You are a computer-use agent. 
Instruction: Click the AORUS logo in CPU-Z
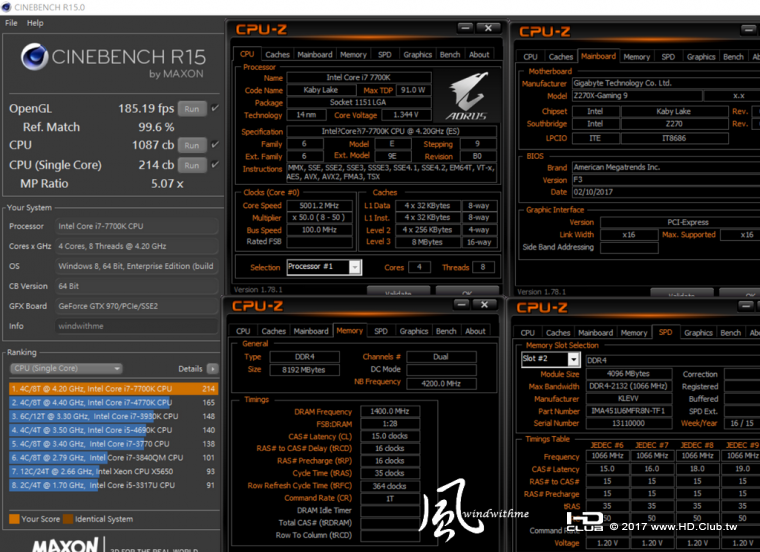click(x=469, y=93)
